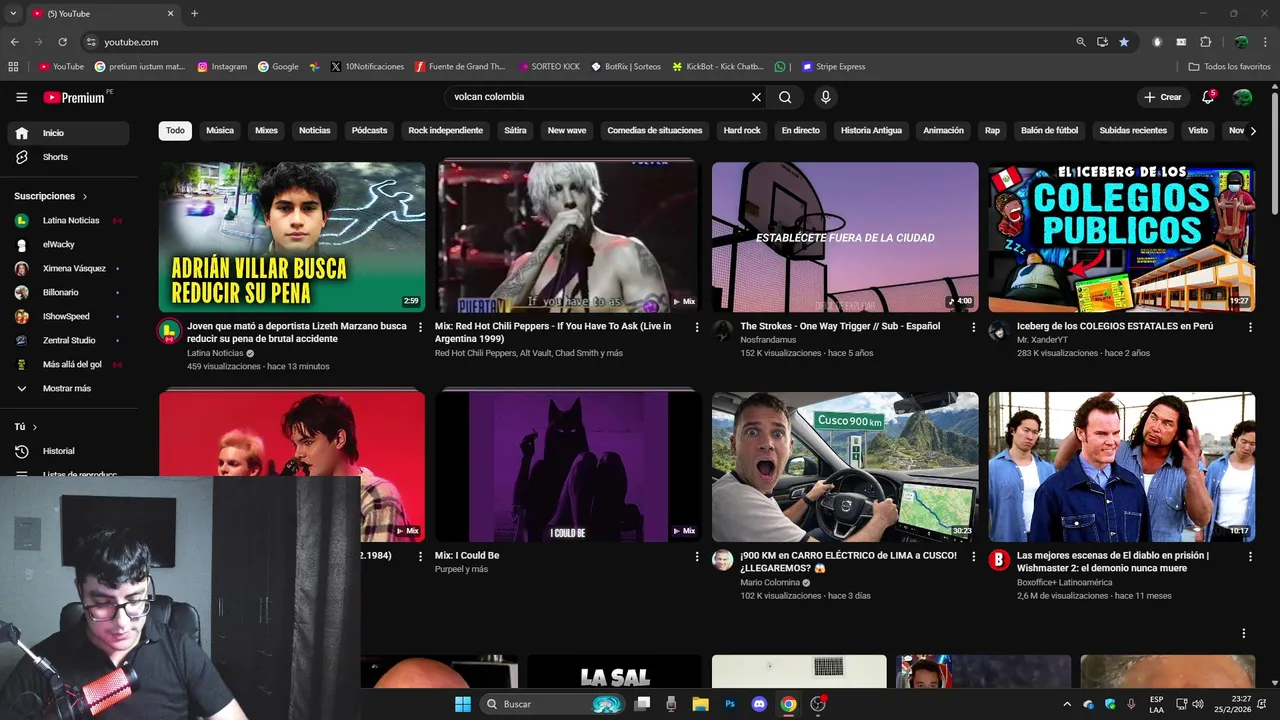Open Adrián Villar video thumbnail
1280x720 pixels.
tap(292, 237)
